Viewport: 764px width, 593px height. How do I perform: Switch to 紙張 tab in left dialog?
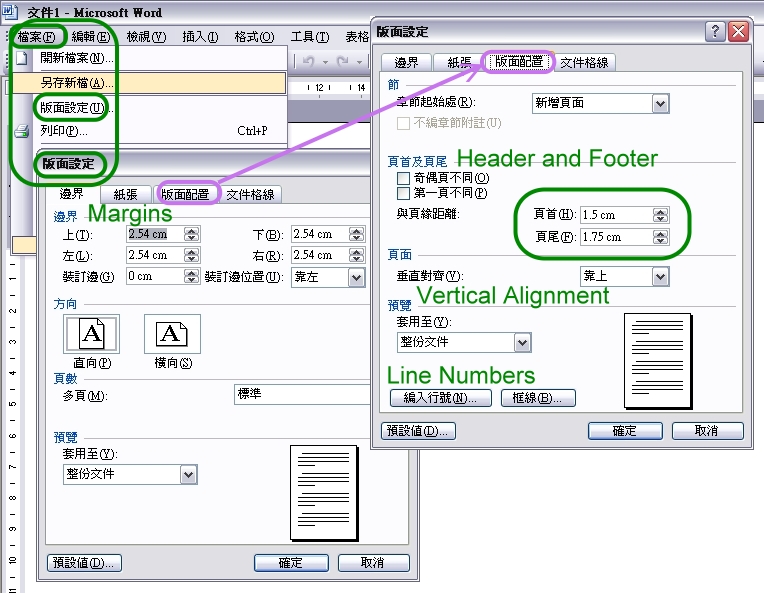(x=125, y=195)
